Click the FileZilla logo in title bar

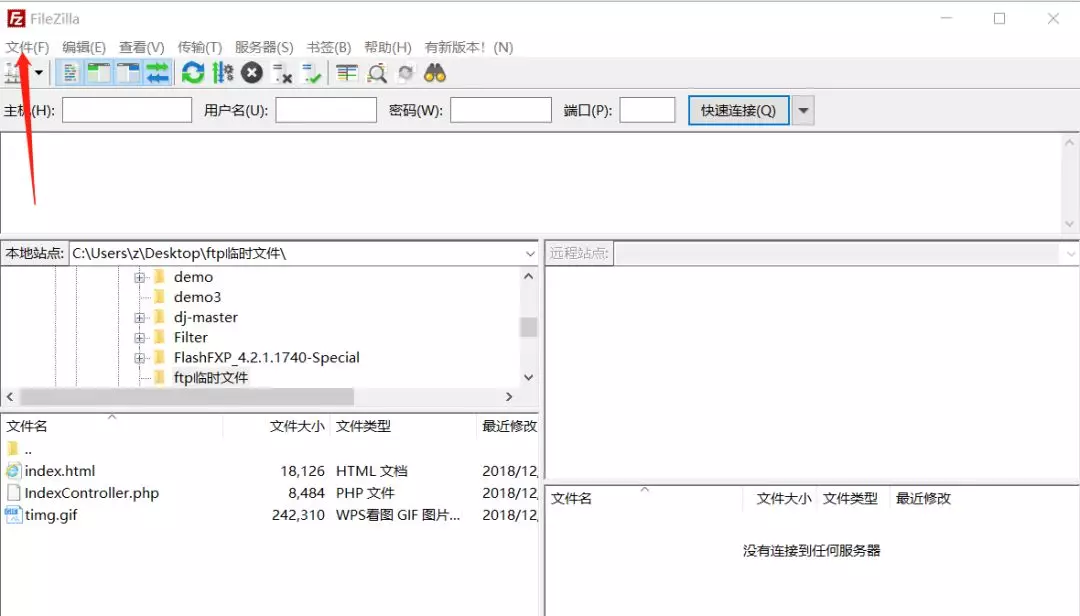click(x=17, y=19)
